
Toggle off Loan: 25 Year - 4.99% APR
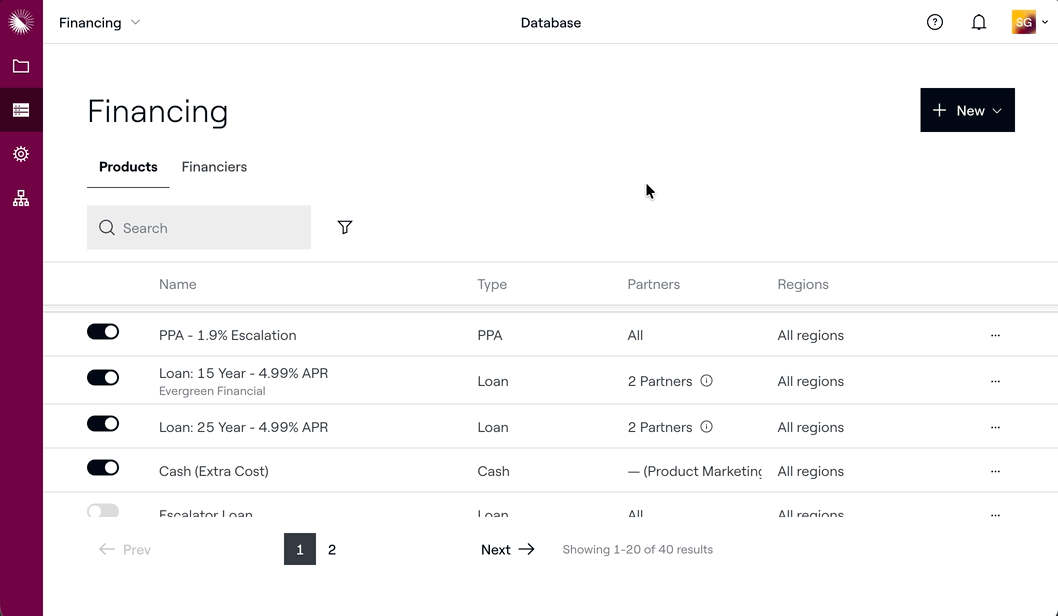tap(103, 424)
